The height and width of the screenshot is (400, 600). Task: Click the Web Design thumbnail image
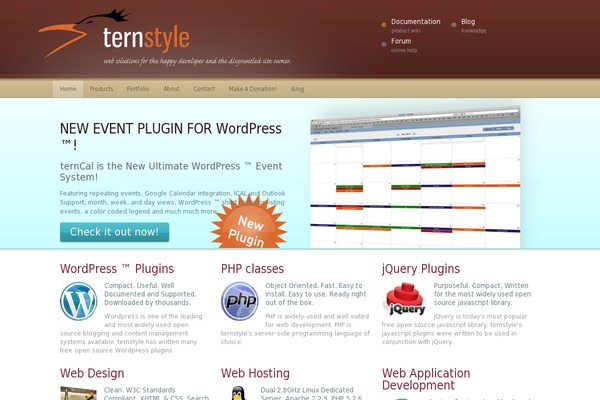(x=78, y=393)
